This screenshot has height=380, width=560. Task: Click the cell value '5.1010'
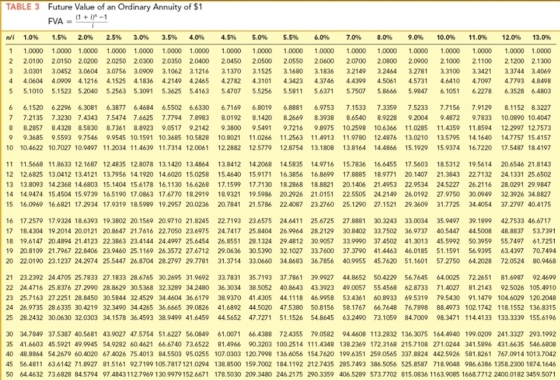(x=33, y=91)
